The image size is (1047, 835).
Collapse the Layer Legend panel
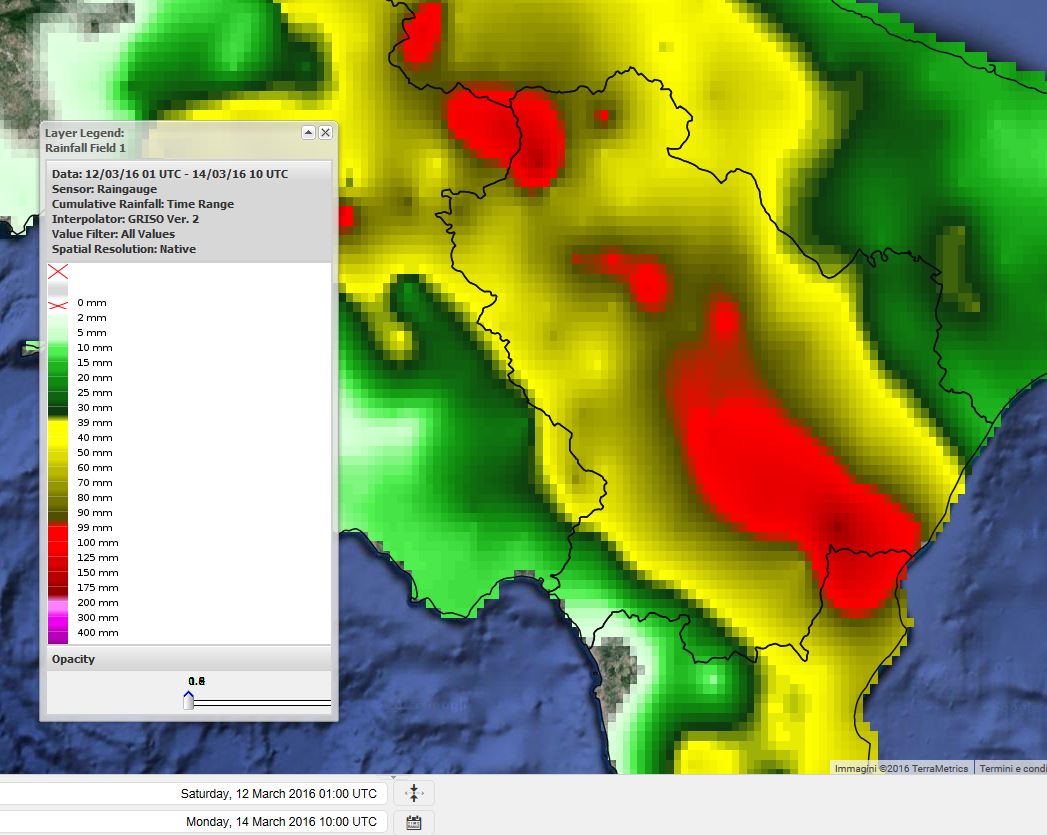coord(308,132)
